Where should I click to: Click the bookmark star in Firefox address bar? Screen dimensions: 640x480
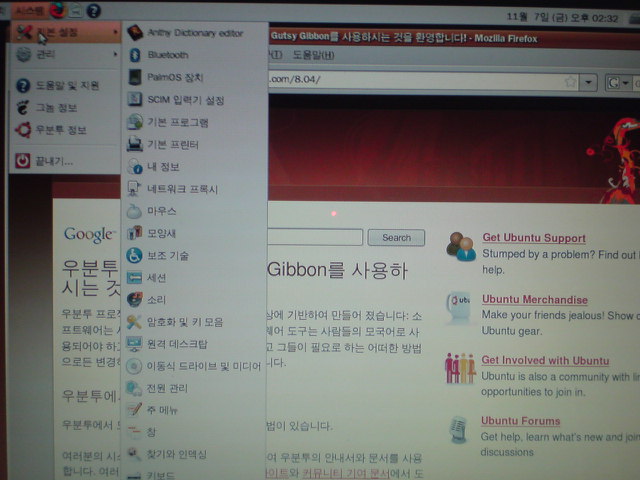tap(570, 82)
